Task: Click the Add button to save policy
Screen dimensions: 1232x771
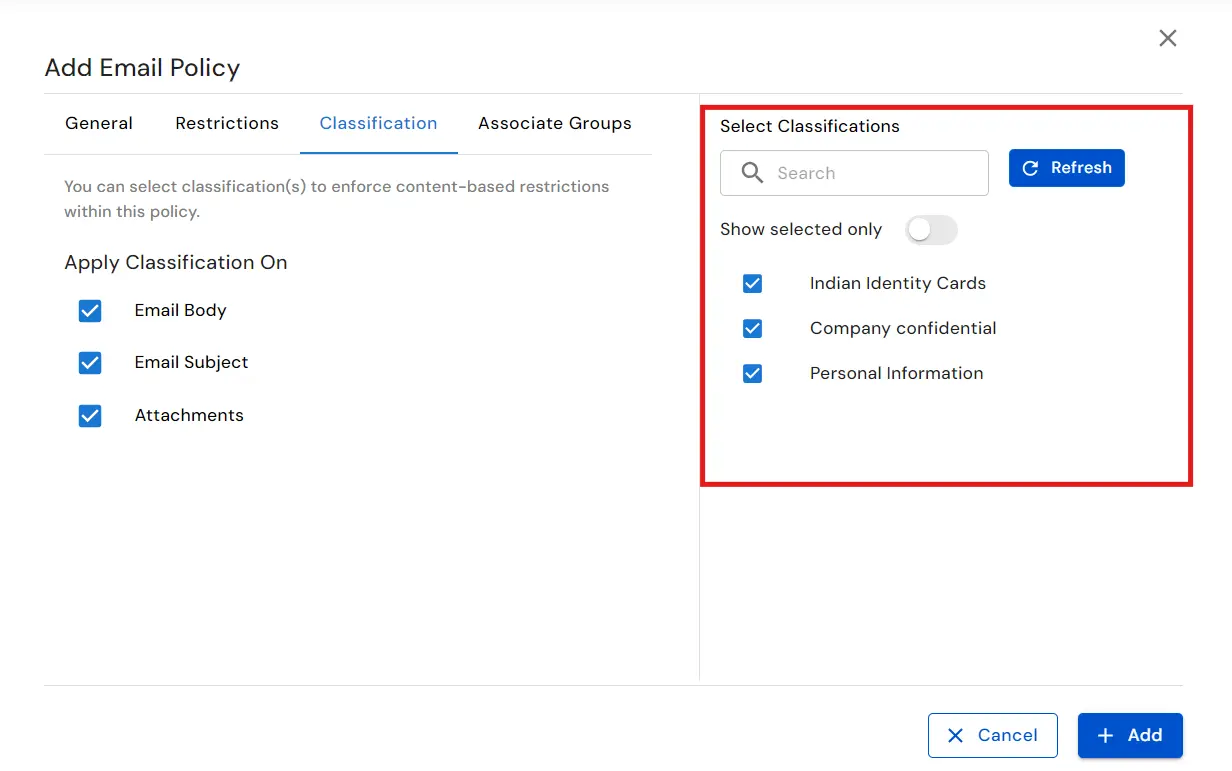Action: pyautogui.click(x=1130, y=735)
